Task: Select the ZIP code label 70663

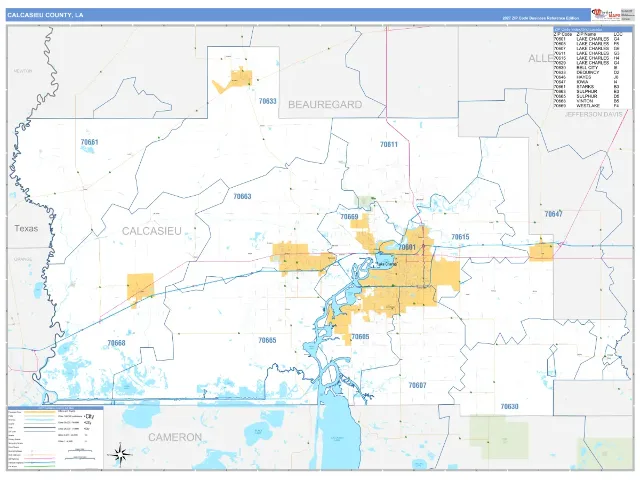Action: [x=242, y=196]
